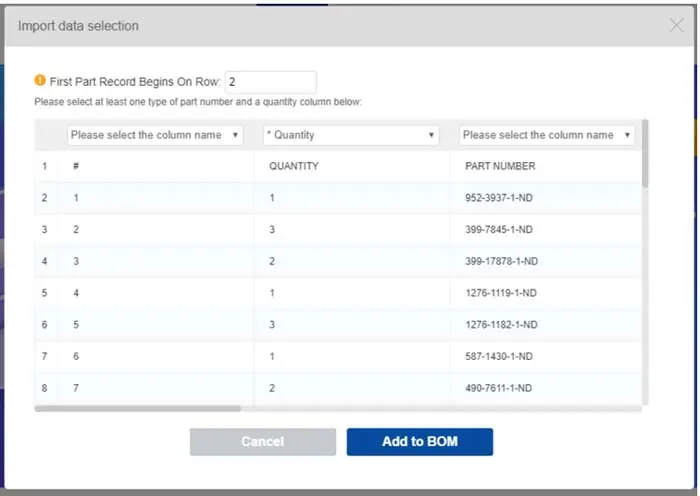Click the QUANTITY header cell
The width and height of the screenshot is (700, 496).
pyautogui.click(x=294, y=166)
